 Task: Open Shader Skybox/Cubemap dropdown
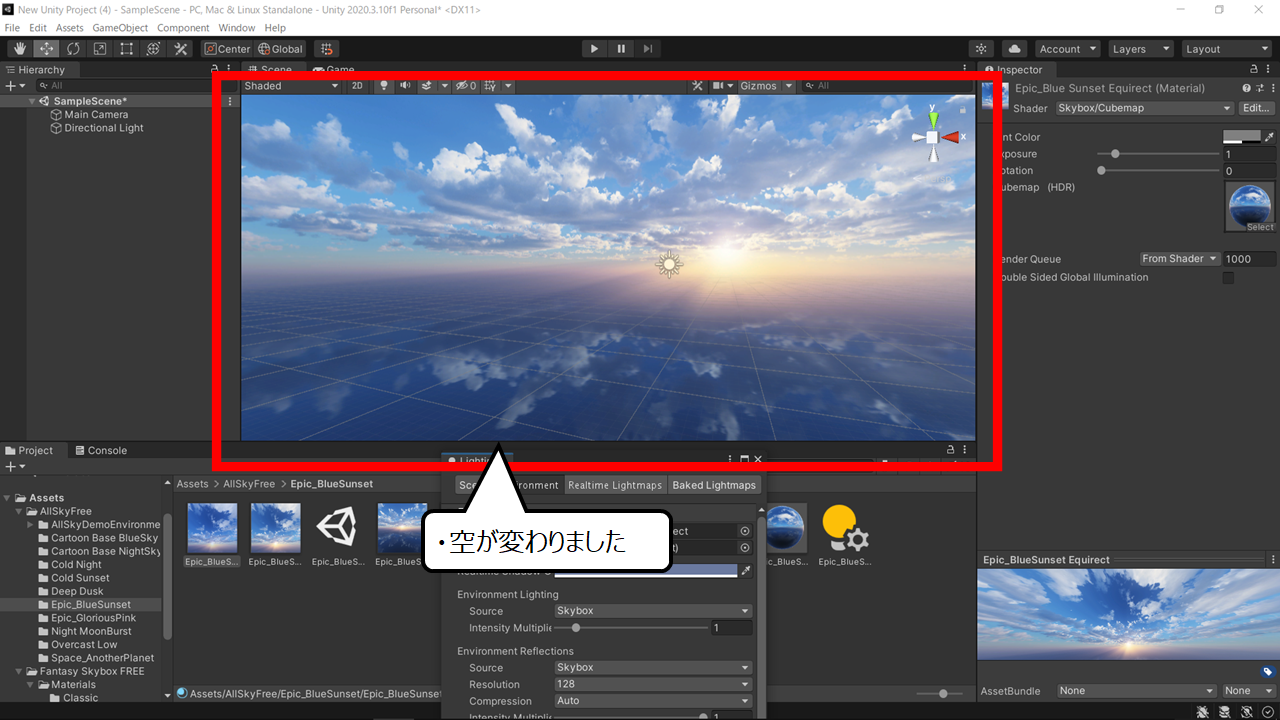click(1144, 108)
